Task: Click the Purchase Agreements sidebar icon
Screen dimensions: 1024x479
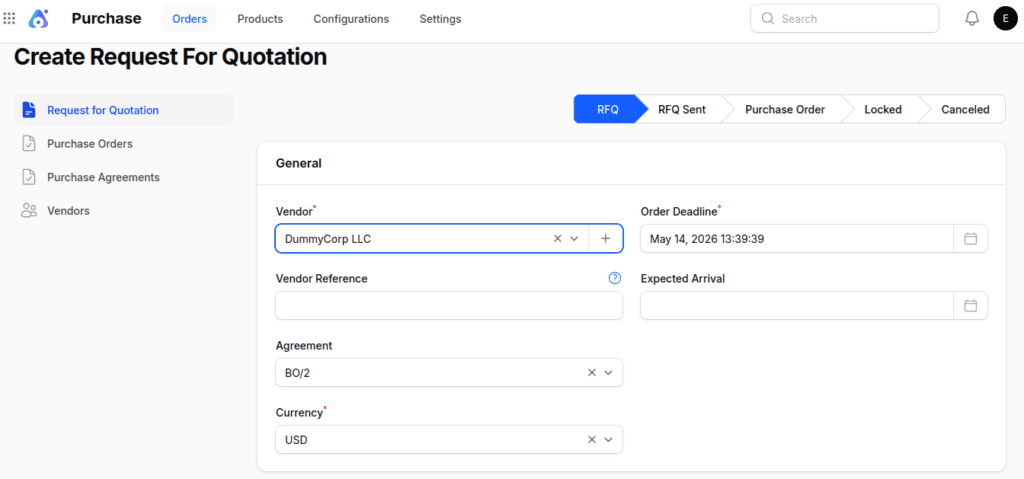Action: (28, 177)
